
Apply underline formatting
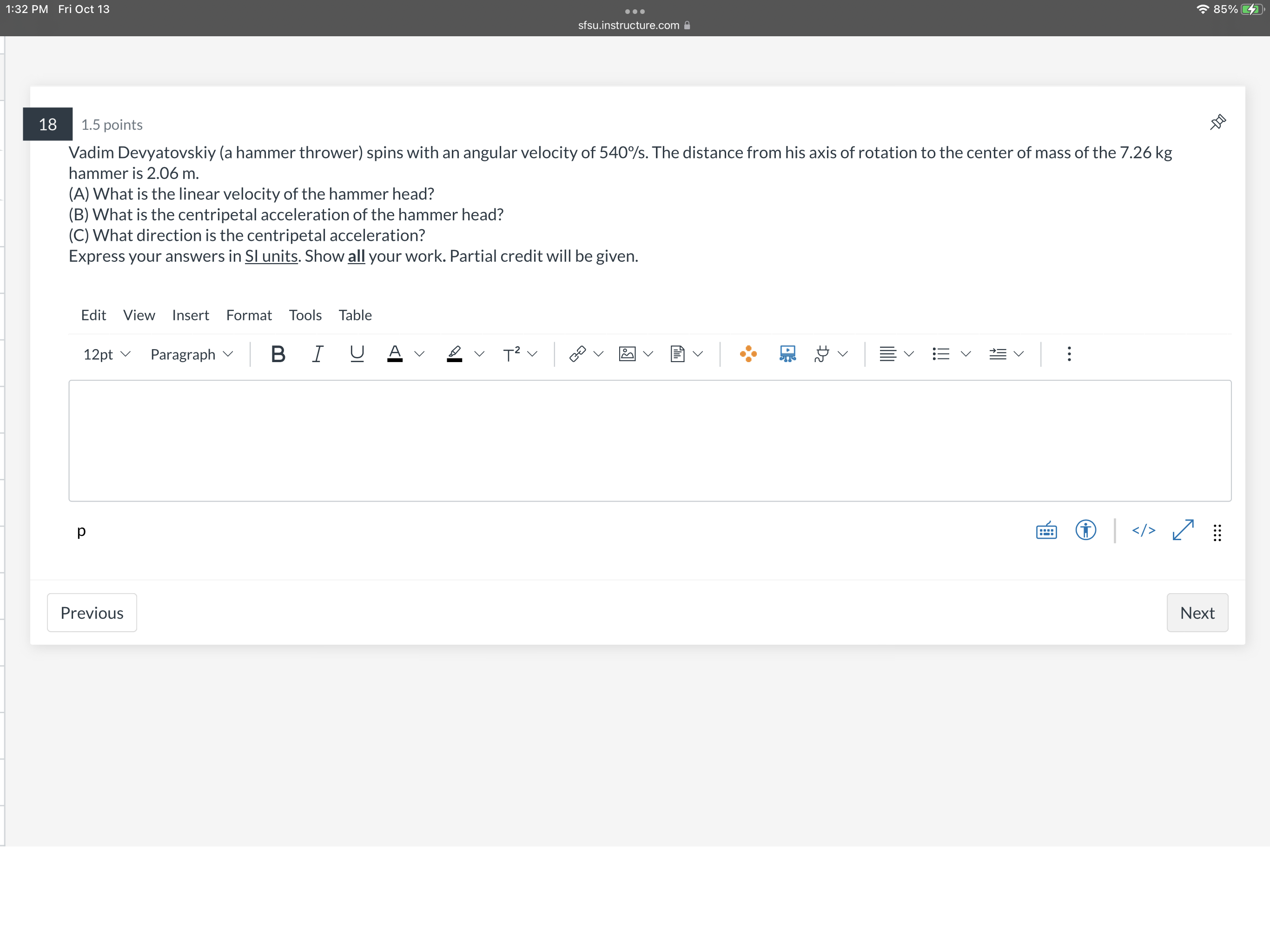(x=357, y=354)
